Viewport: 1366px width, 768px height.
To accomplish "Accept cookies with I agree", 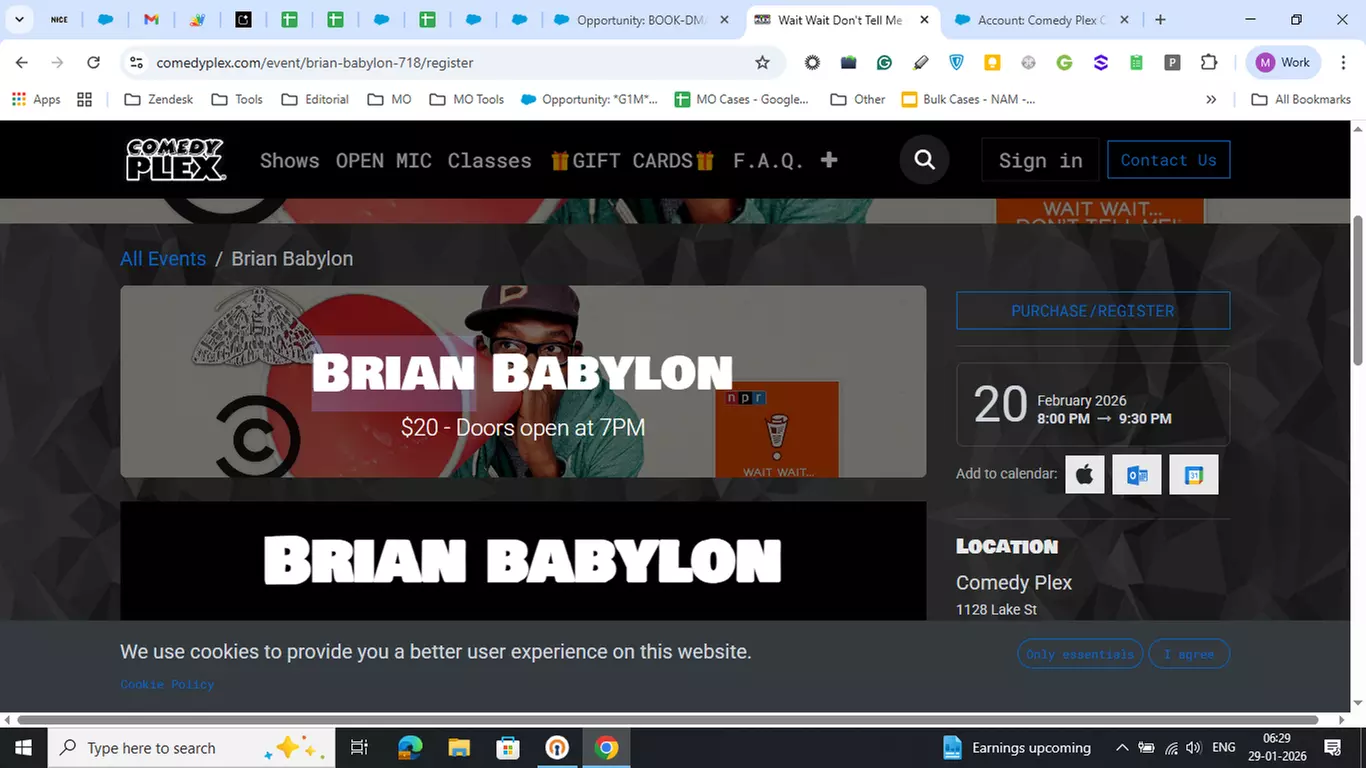I will pyautogui.click(x=1189, y=653).
